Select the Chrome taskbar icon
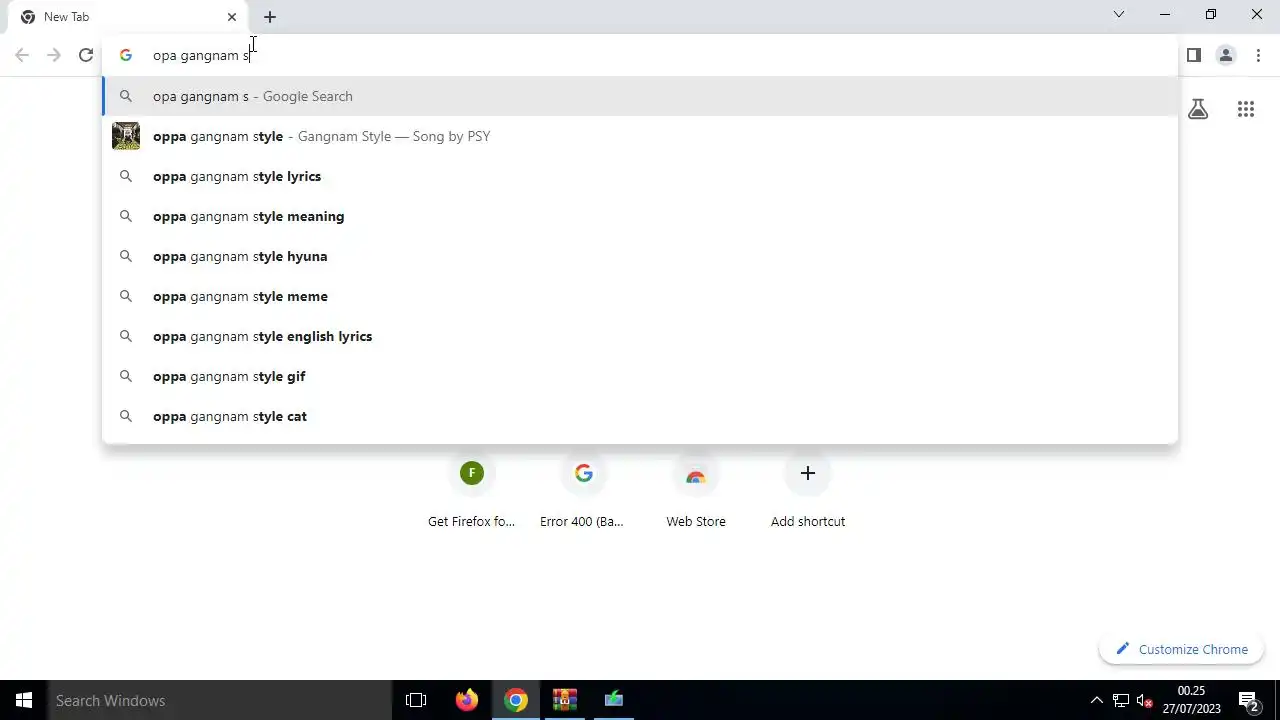 point(516,700)
